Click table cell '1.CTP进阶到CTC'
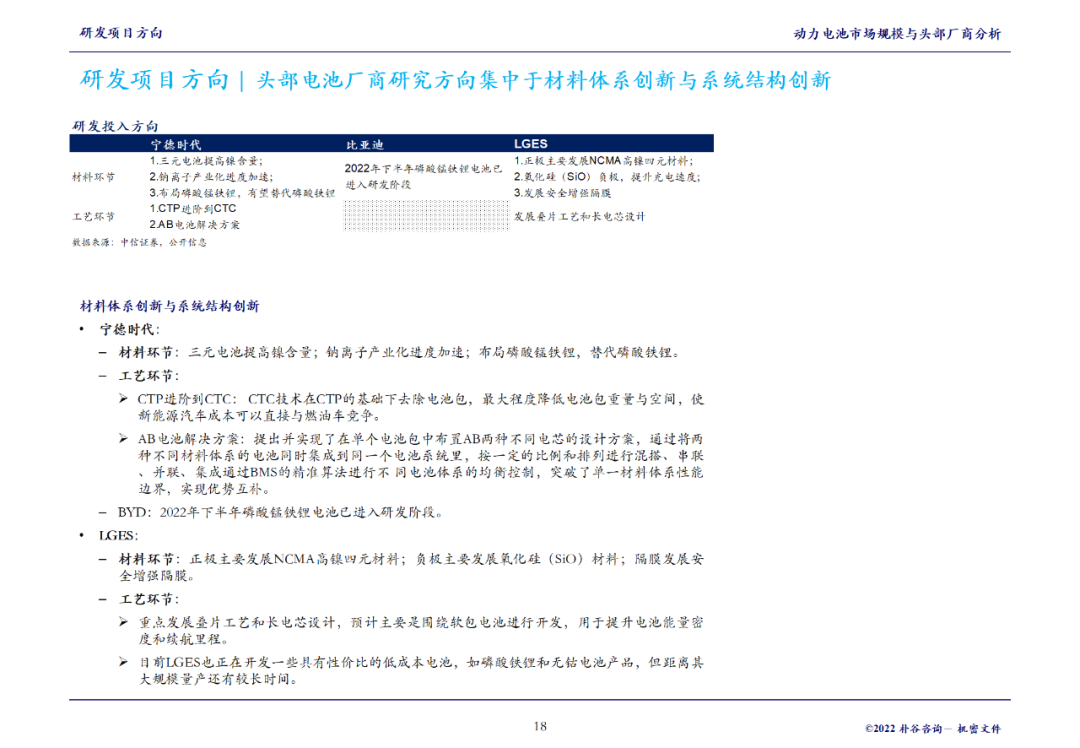 193,209
